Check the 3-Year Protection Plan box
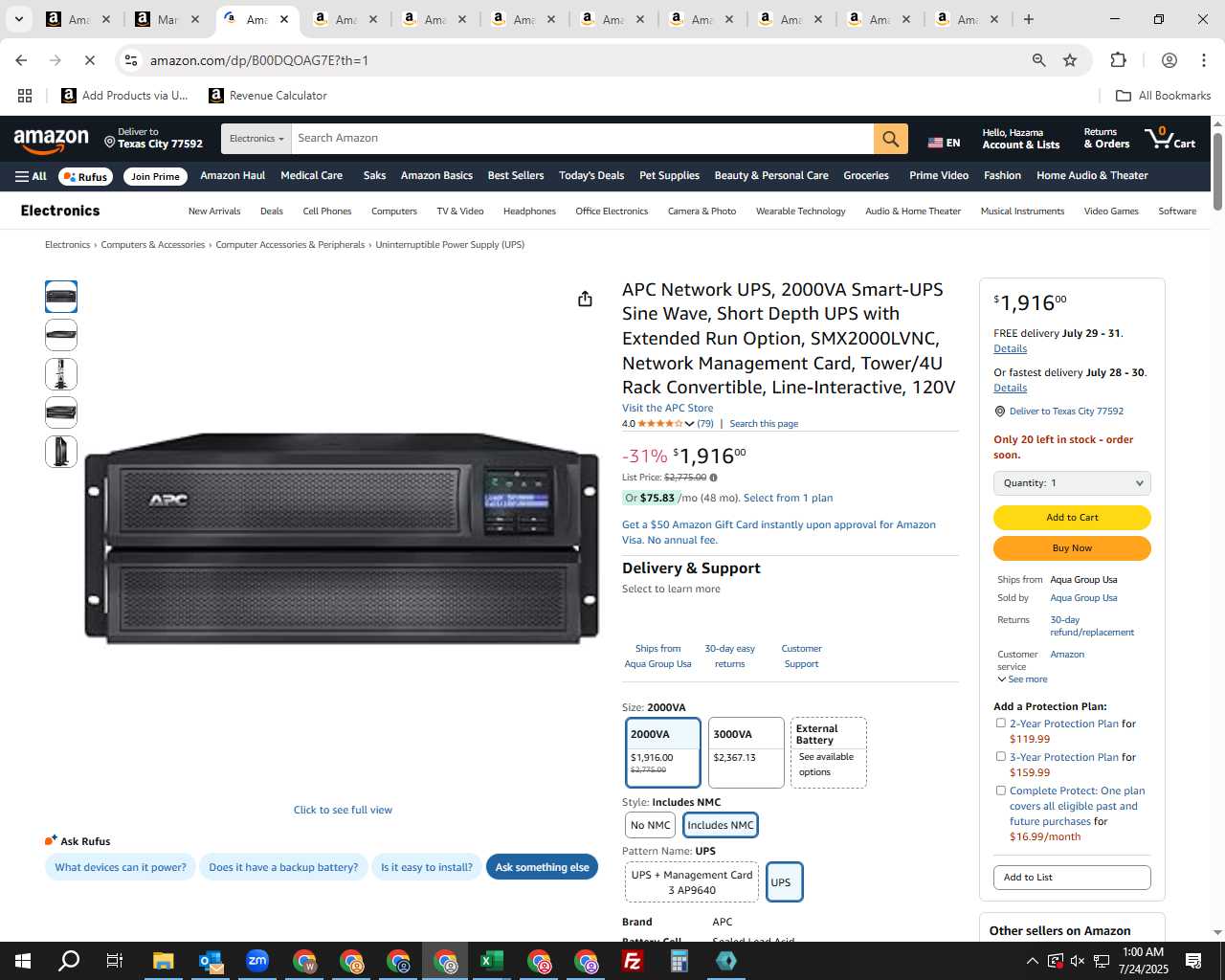The width and height of the screenshot is (1225, 980). 1001,757
